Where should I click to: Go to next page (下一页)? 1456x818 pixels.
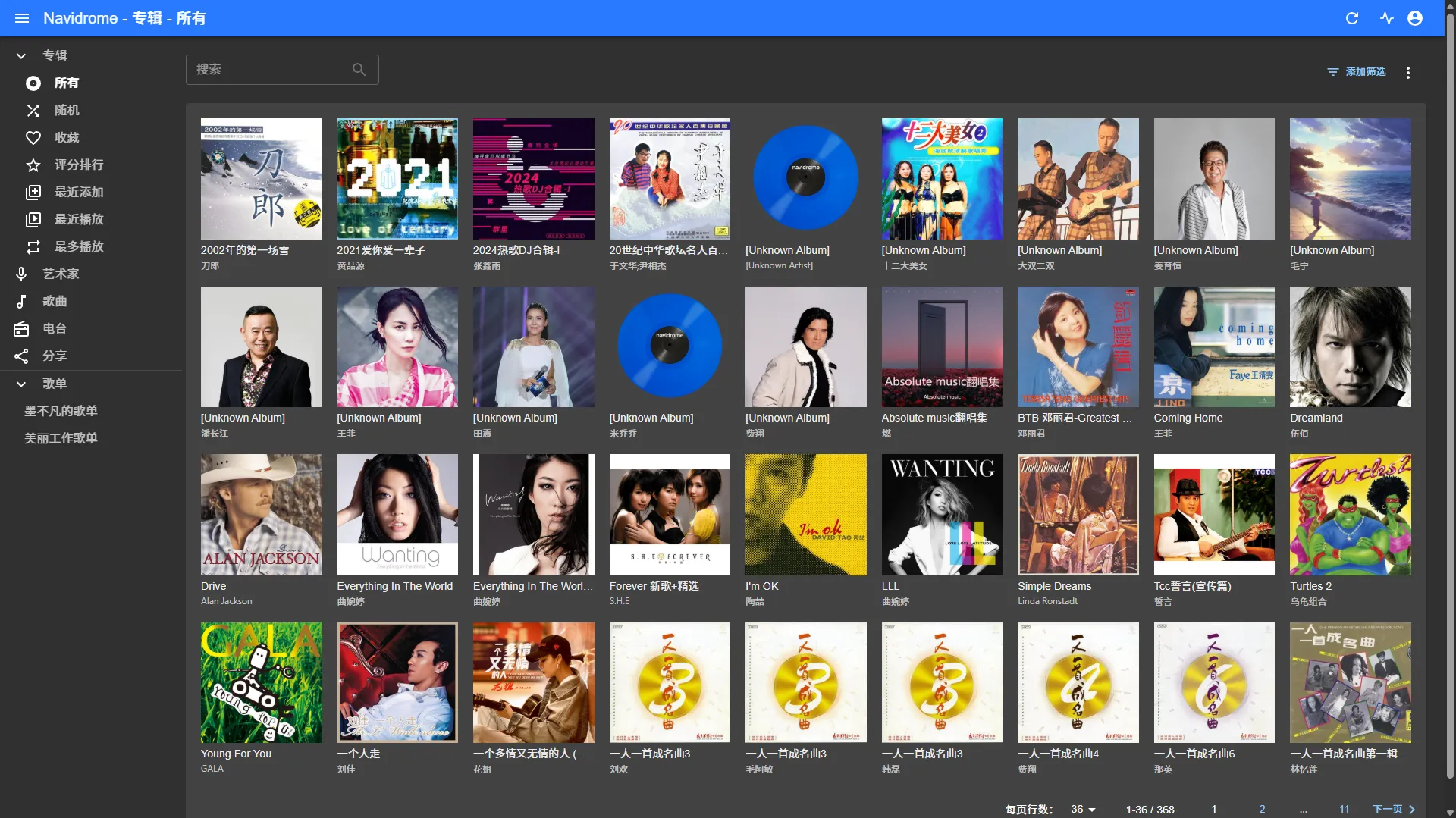coord(1393,809)
